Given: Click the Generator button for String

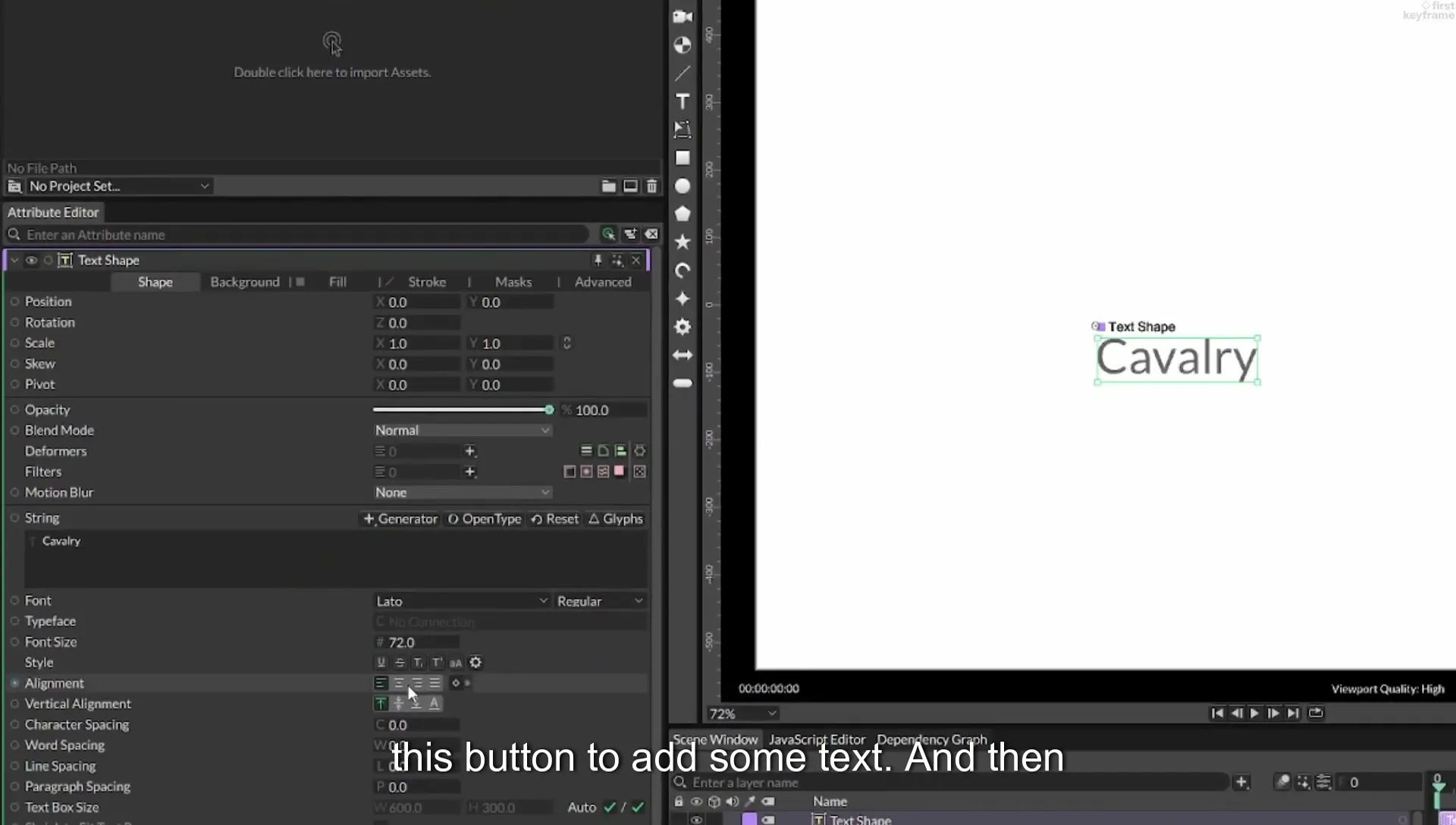Looking at the screenshot, I should click(x=400, y=519).
